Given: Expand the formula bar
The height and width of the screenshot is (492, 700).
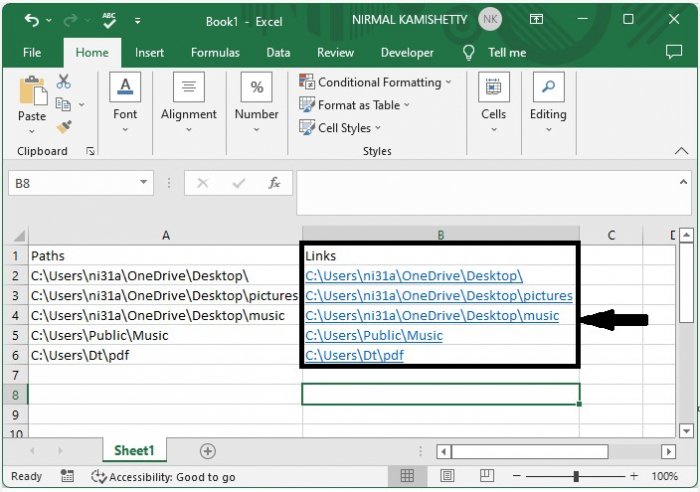Looking at the screenshot, I should pos(683,182).
